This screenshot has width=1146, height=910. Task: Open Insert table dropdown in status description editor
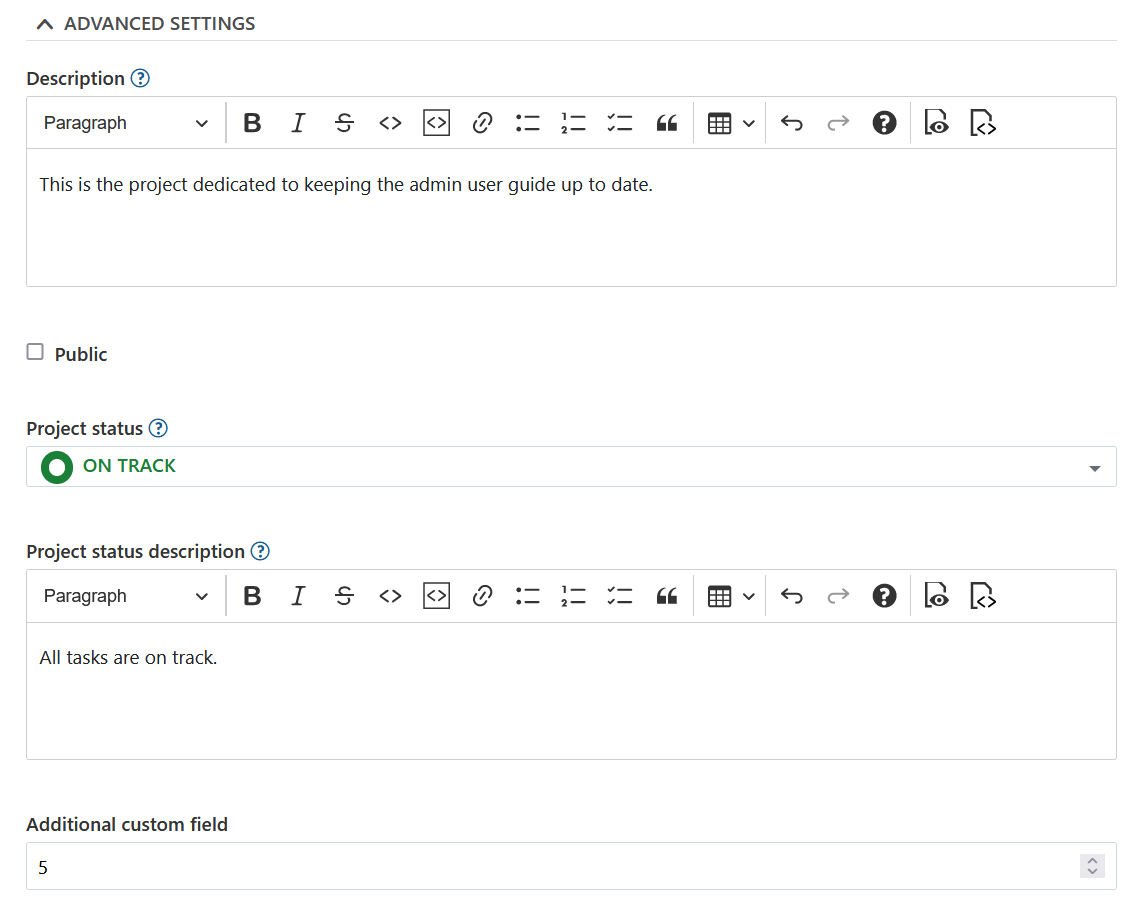[730, 596]
